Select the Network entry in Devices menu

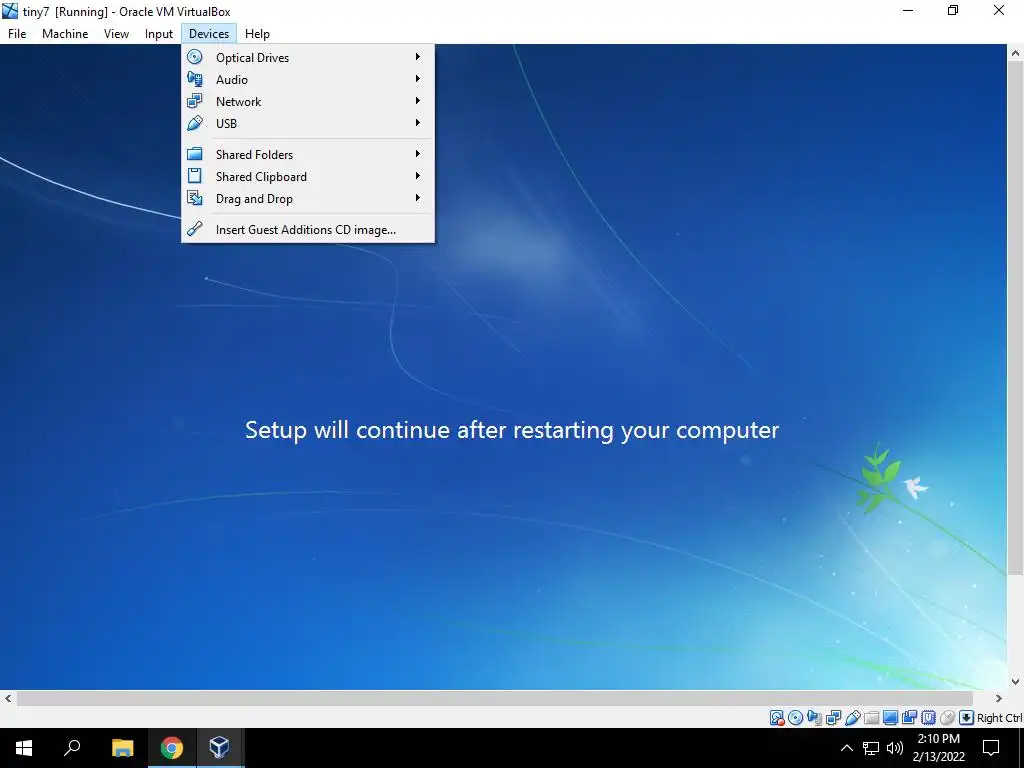pyautogui.click(x=308, y=101)
